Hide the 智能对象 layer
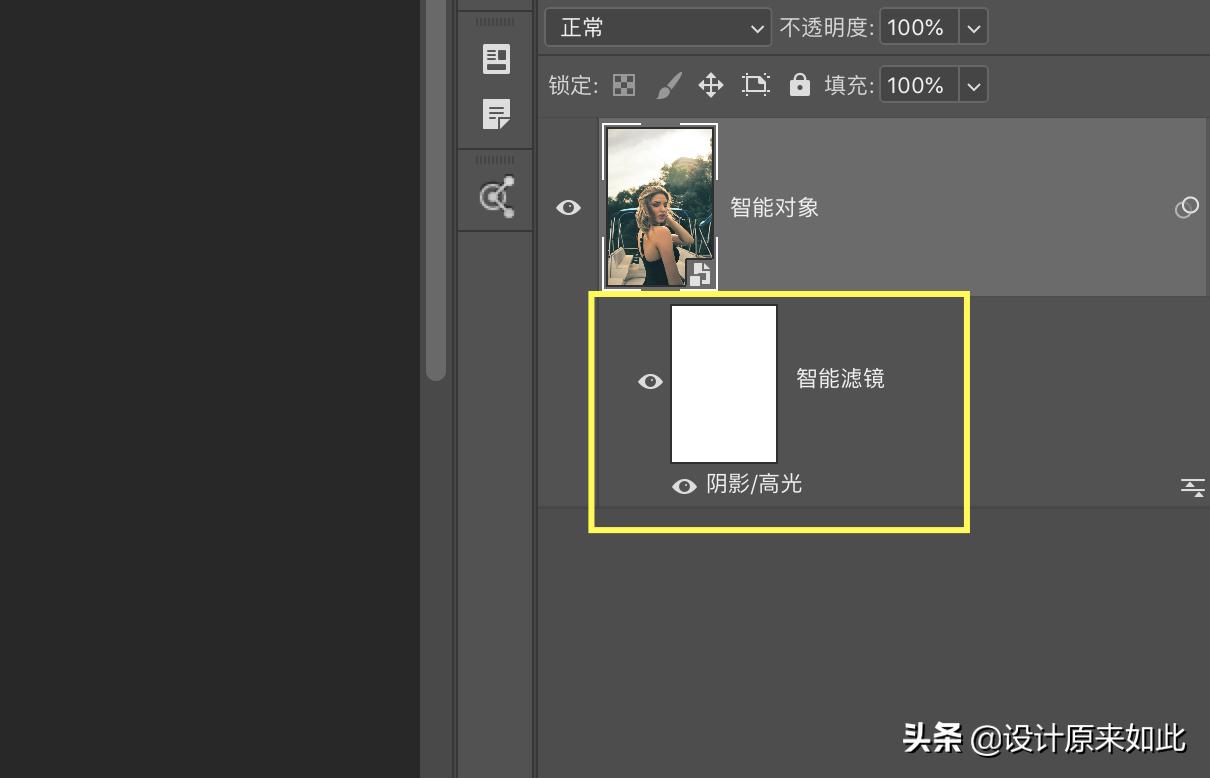Viewport: 1210px width, 778px height. [x=568, y=207]
